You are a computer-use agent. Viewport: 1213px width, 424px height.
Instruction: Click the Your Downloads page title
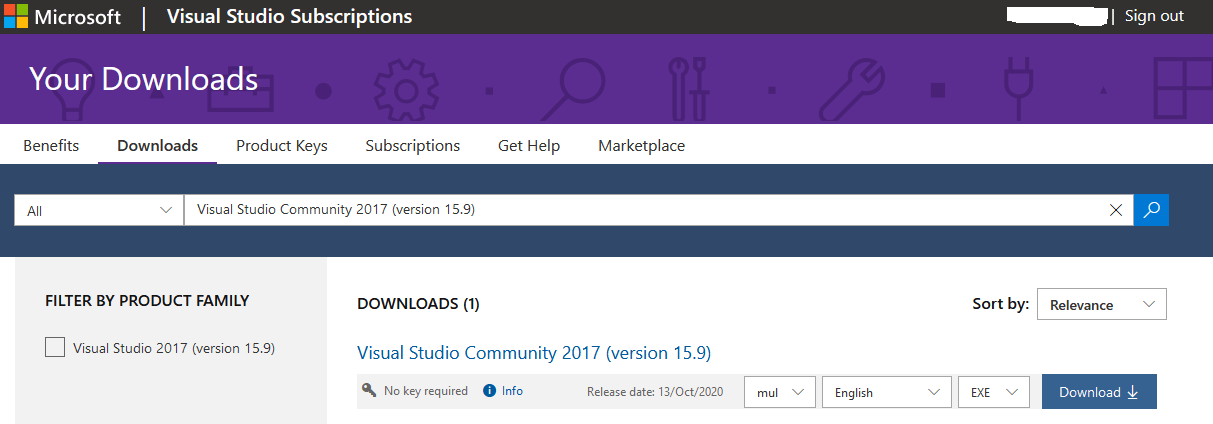[143, 79]
